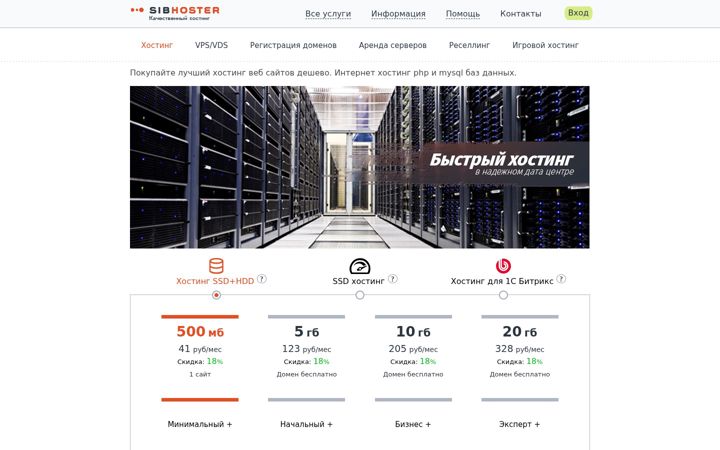Image resolution: width=720 pixels, height=450 pixels.
Task: Select the SSD хостинг radio button
Action: (360, 295)
